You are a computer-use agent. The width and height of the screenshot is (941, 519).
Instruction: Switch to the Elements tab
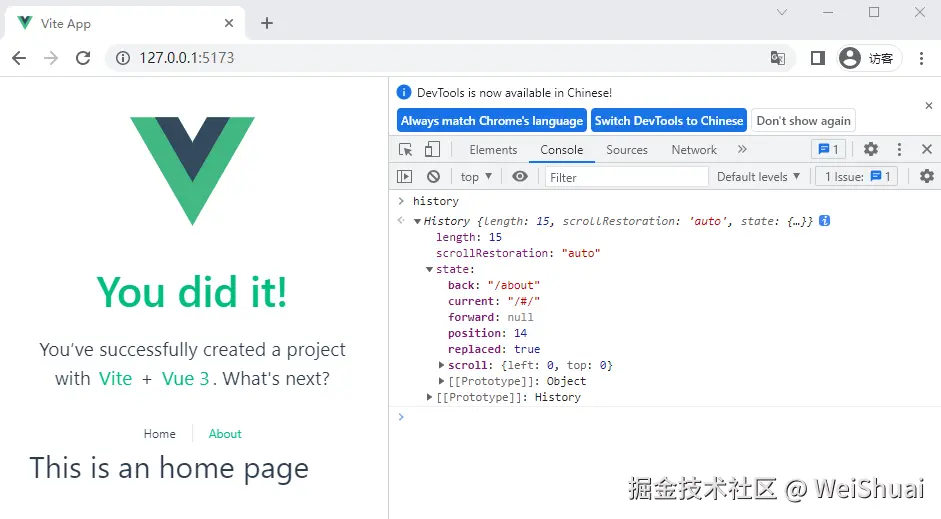(493, 149)
